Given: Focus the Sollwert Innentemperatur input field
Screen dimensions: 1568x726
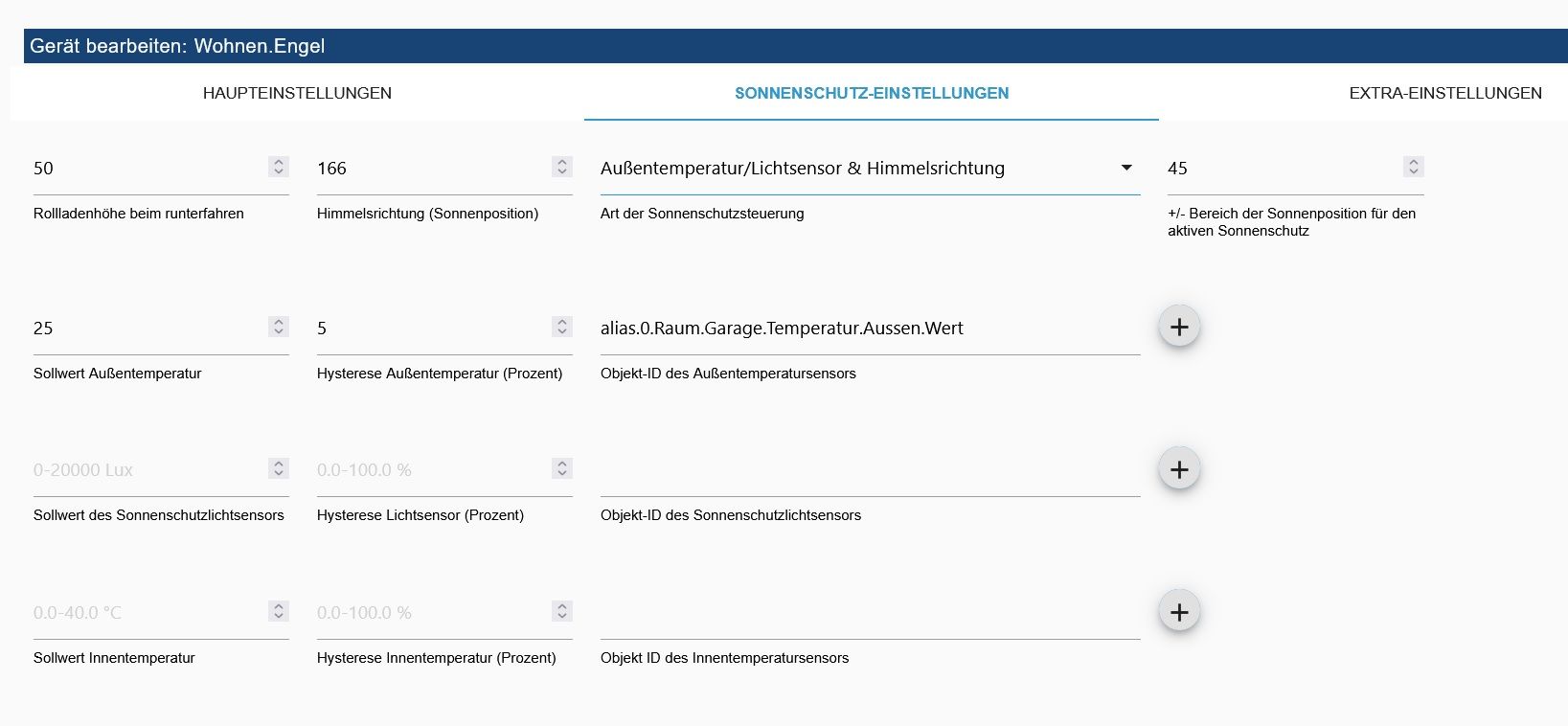Looking at the screenshot, I should tap(148, 613).
